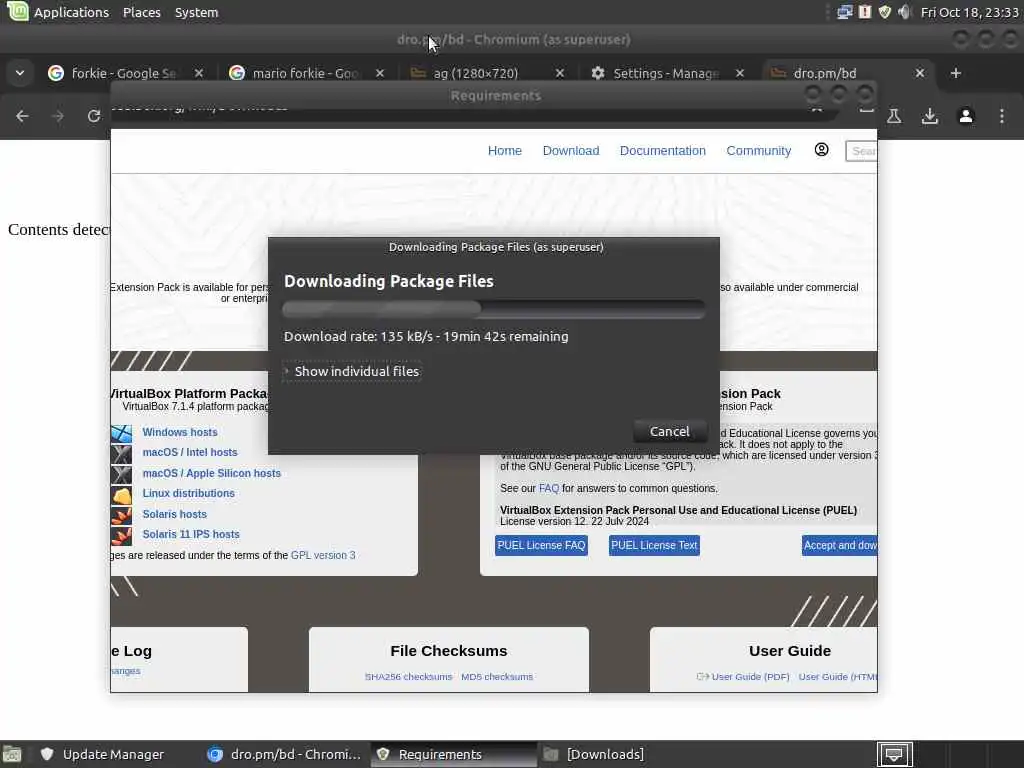
Task: Click Download in VirtualBox site nav
Action: pyautogui.click(x=571, y=151)
